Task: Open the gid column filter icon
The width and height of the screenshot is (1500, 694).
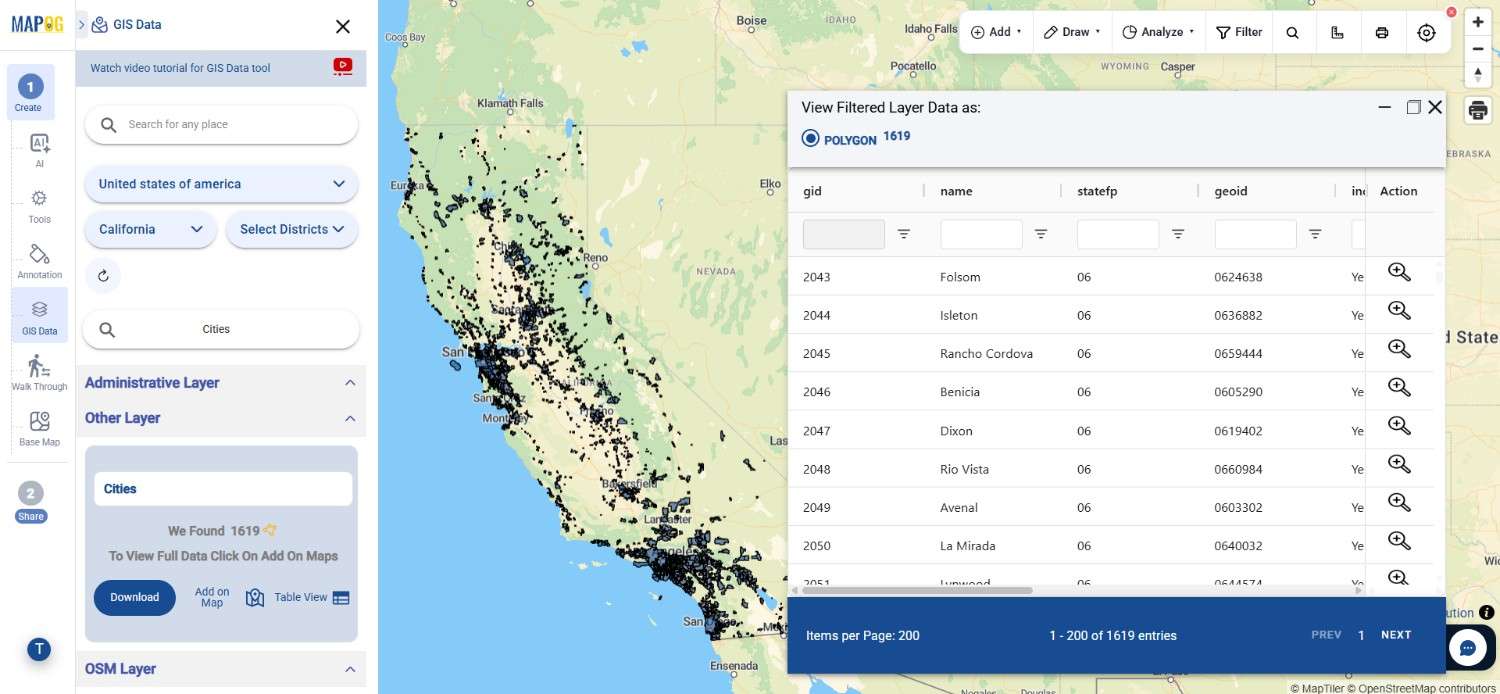Action: point(904,234)
